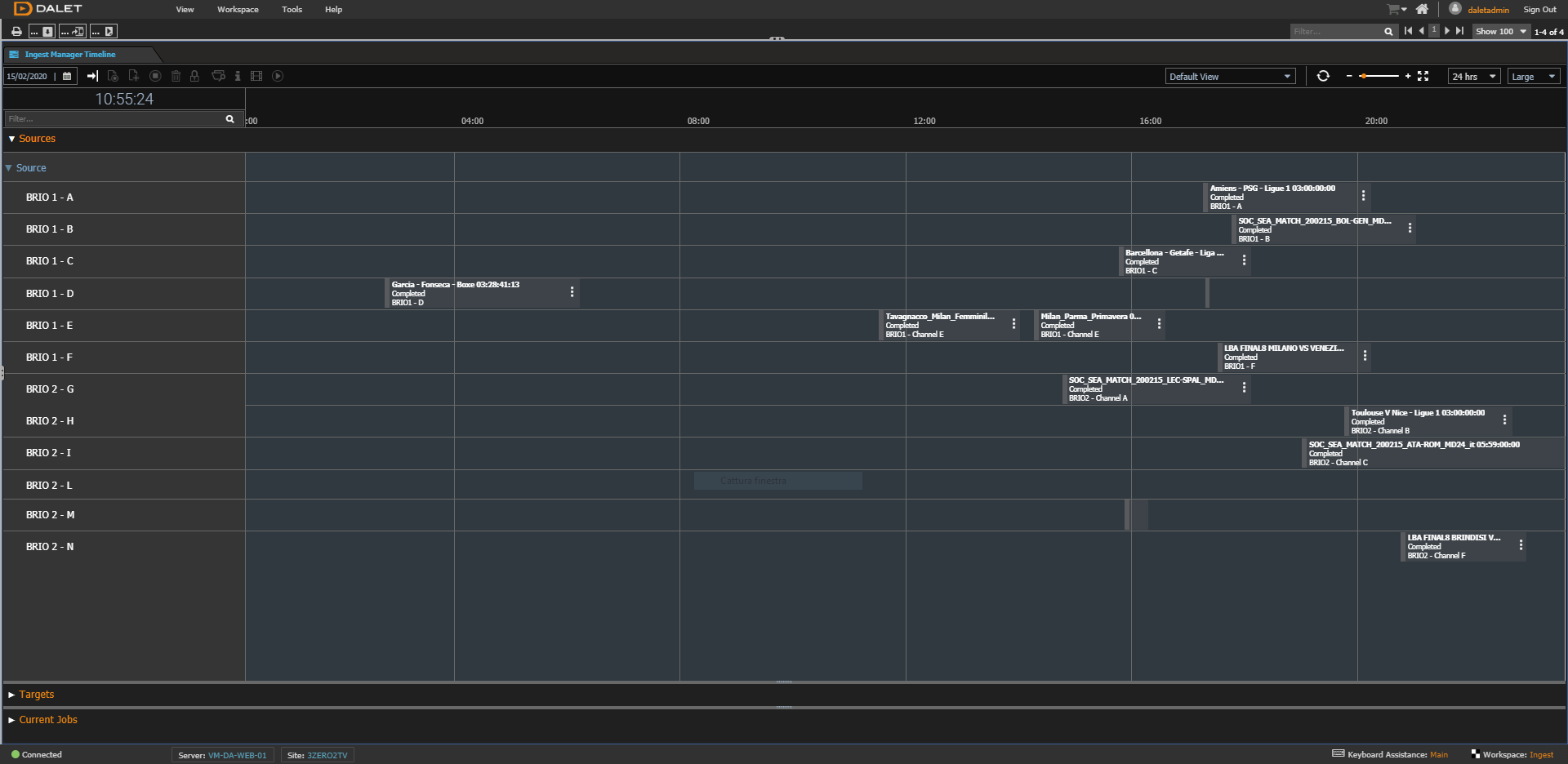Image resolution: width=1568 pixels, height=764 pixels.
Task: Expand the Current Jobs section
Action: click(x=11, y=720)
